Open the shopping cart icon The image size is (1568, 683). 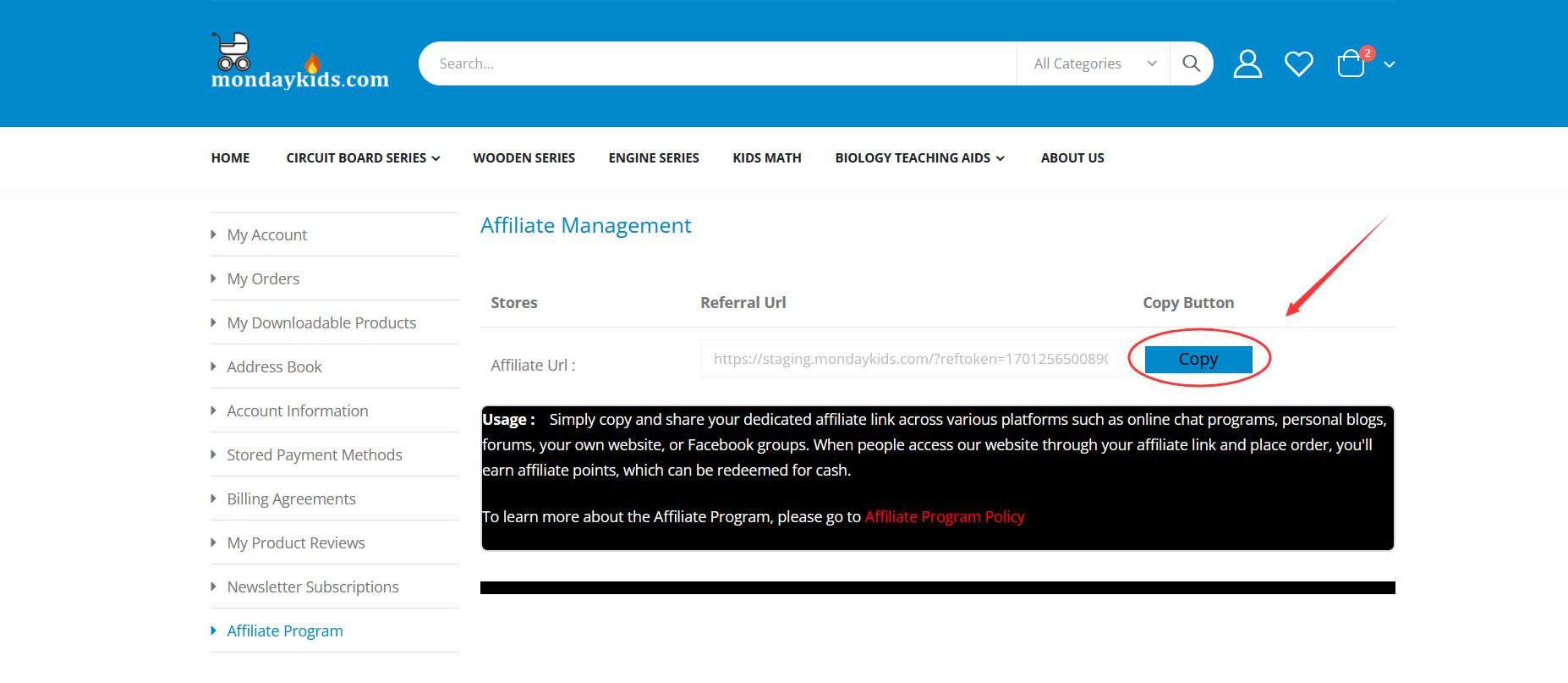(1351, 64)
